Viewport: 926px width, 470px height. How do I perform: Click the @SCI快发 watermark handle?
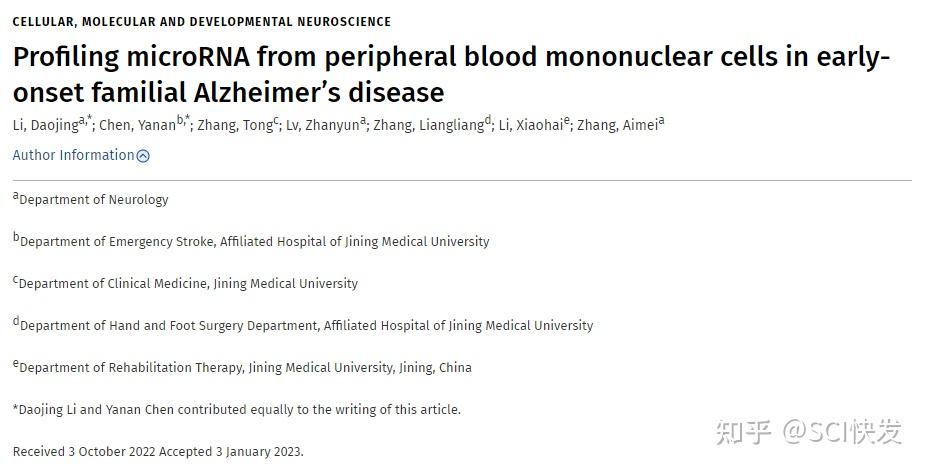[x=843, y=432]
